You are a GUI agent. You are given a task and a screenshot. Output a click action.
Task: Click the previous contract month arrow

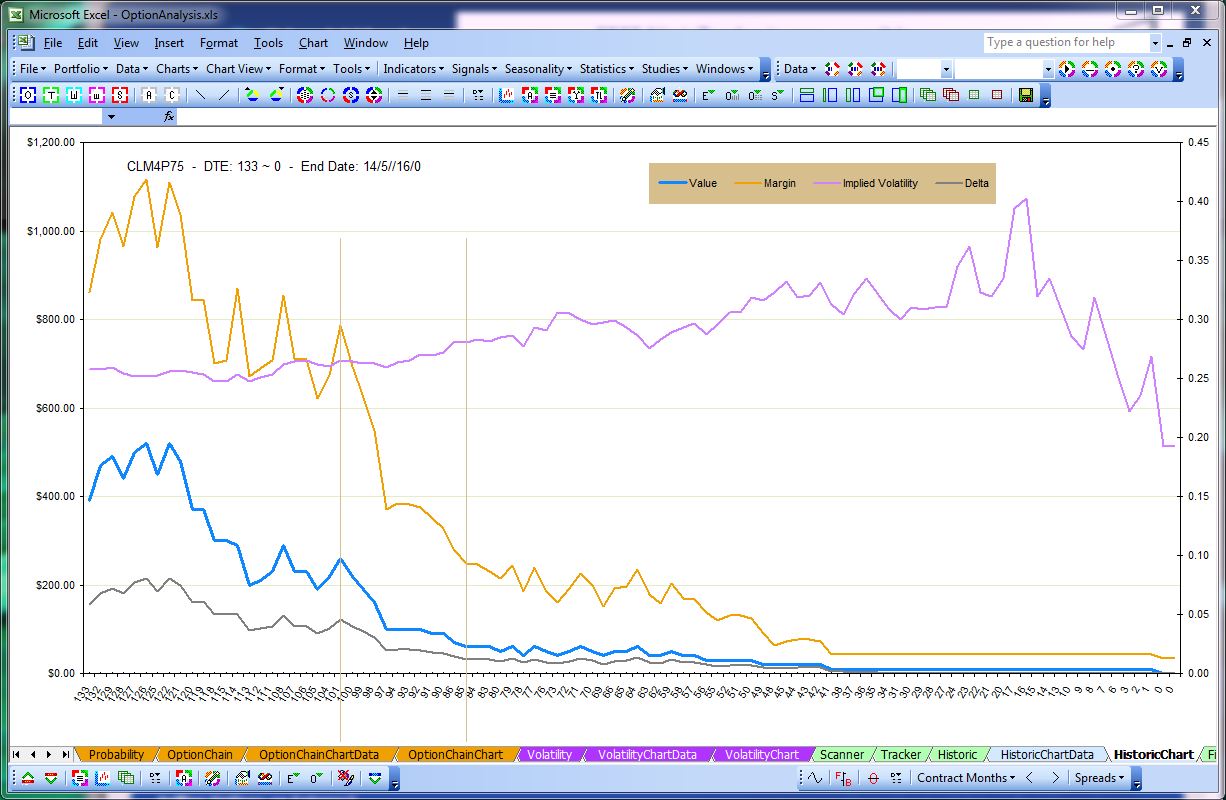tap(1029, 778)
